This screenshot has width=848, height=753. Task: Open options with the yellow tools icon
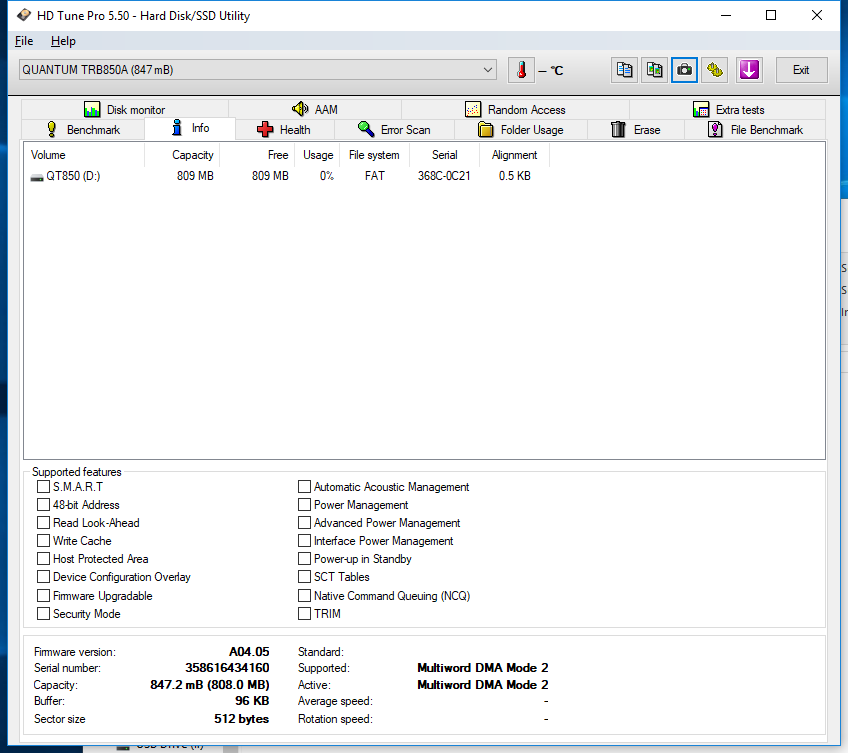(714, 70)
